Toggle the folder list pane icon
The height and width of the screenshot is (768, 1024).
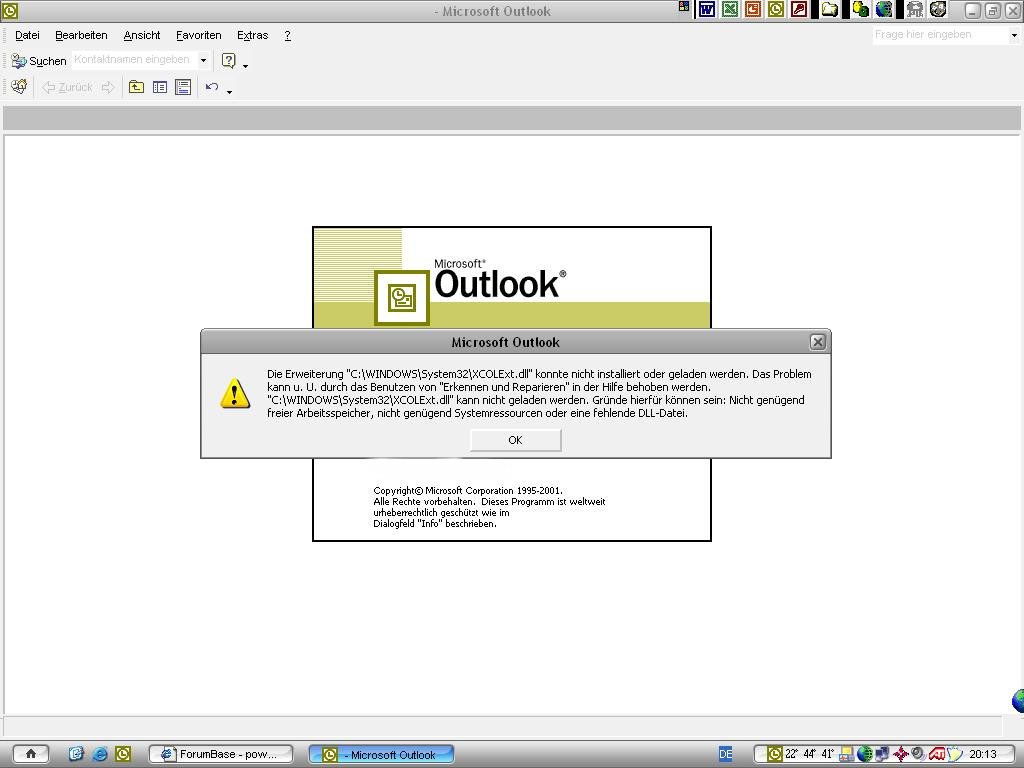tap(159, 87)
